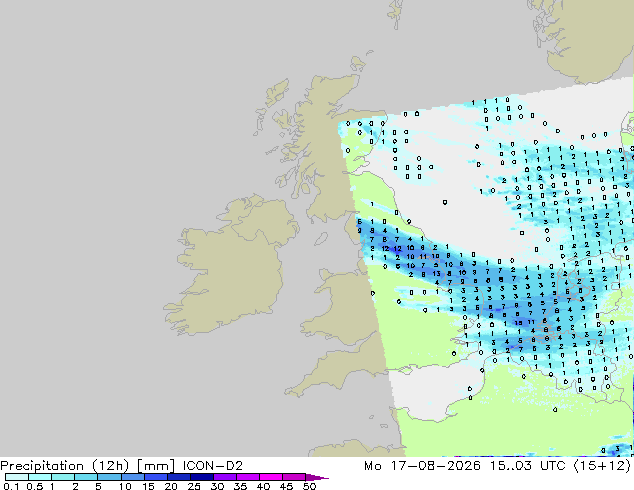Select the 10–15 mm legend color swatch
The width and height of the screenshot is (634, 490).
[x=132, y=477]
